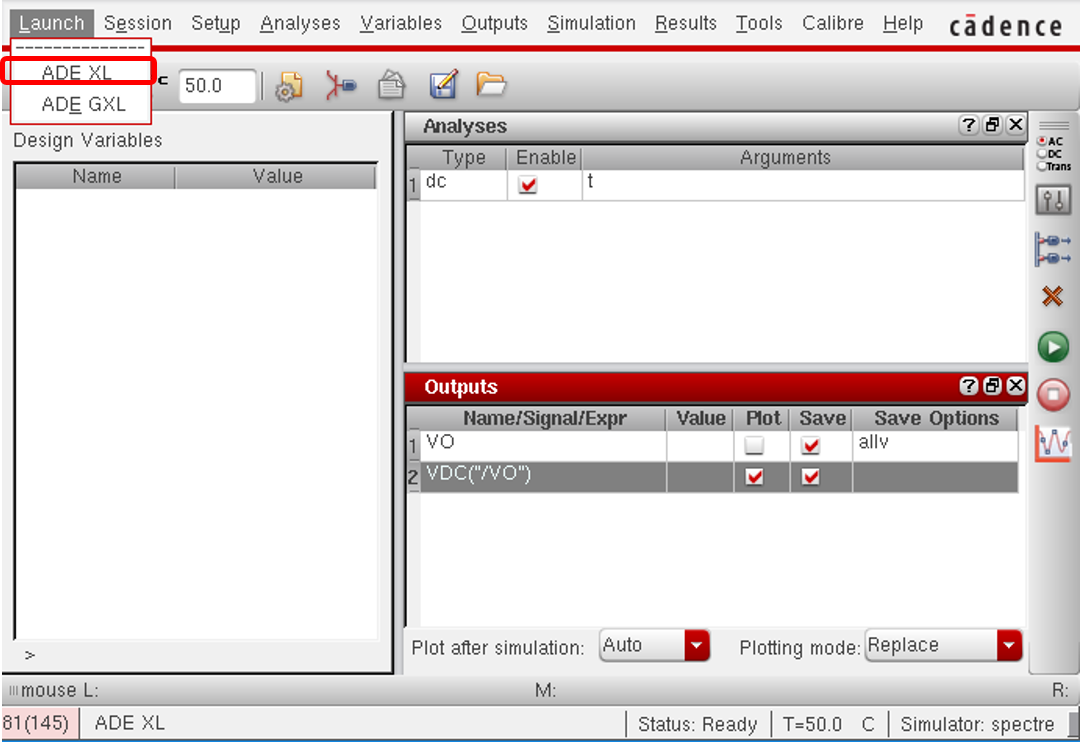Click the temperature field showing 50.0
The width and height of the screenshot is (1080, 742).
coord(217,86)
